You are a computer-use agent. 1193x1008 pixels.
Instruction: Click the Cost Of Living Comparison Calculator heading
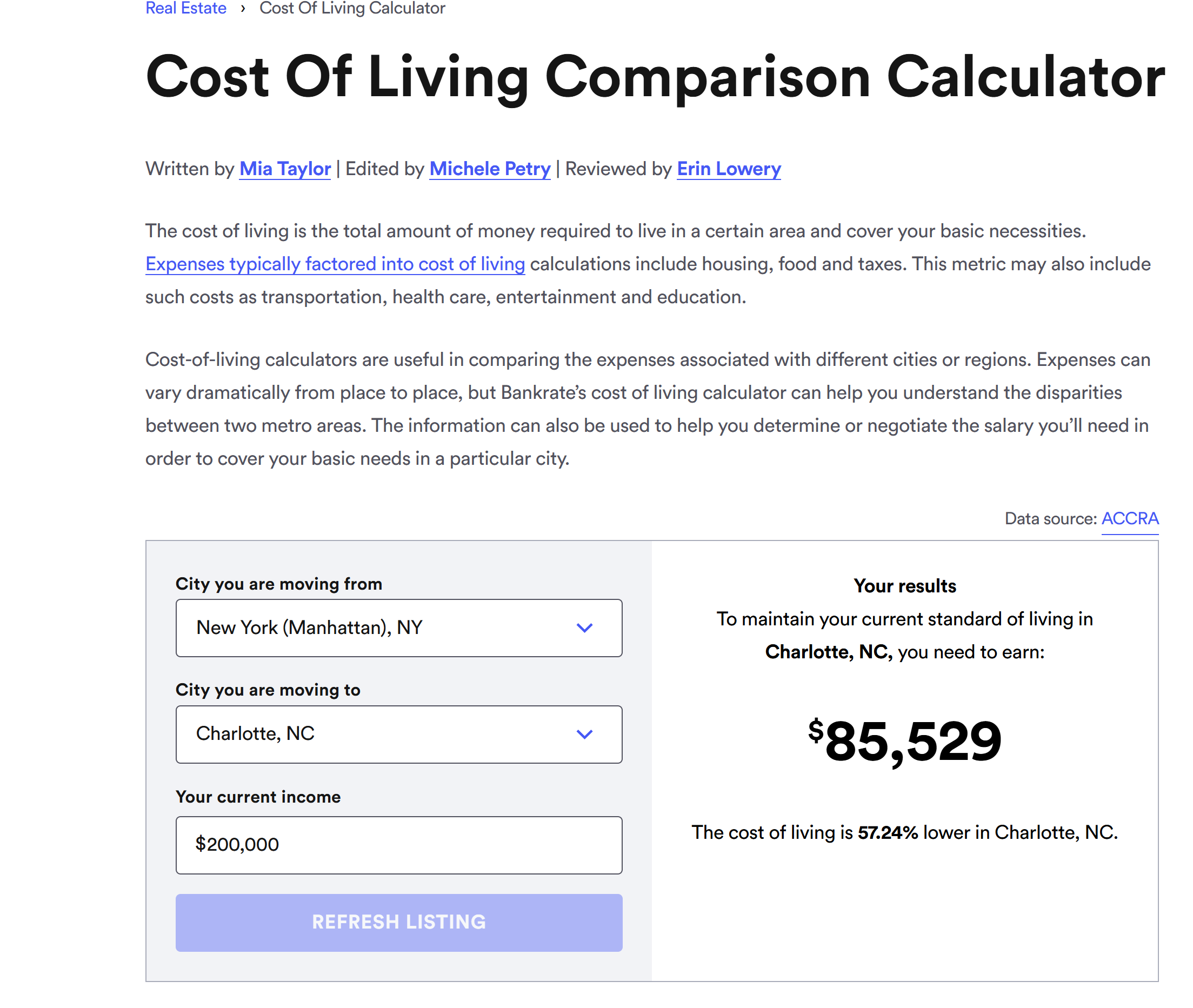point(655,77)
